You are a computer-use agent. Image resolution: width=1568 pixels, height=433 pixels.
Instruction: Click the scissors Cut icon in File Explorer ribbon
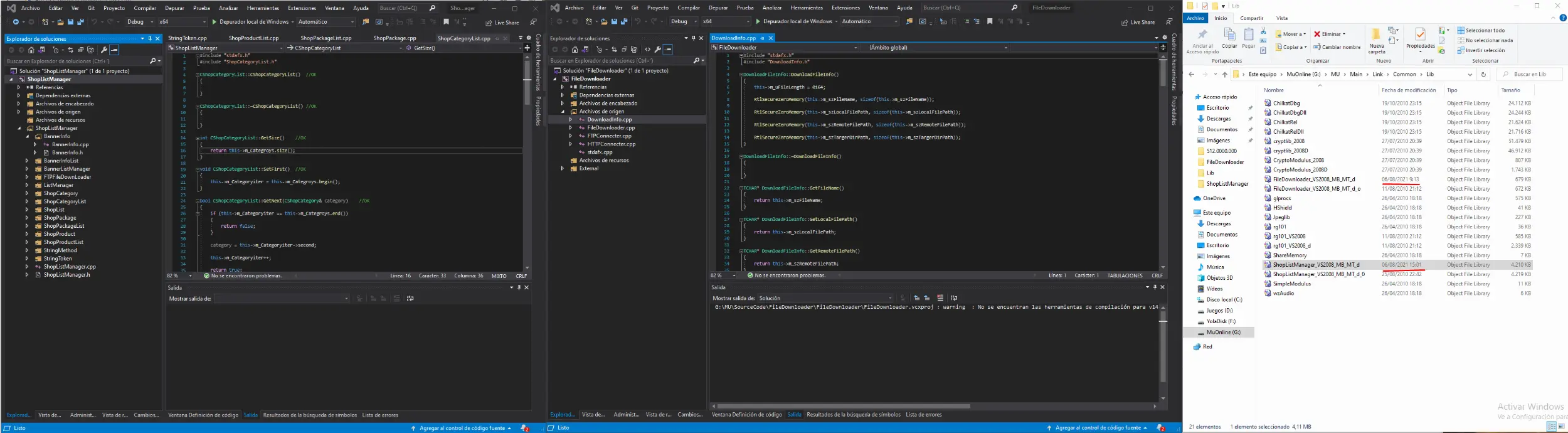(x=1263, y=31)
